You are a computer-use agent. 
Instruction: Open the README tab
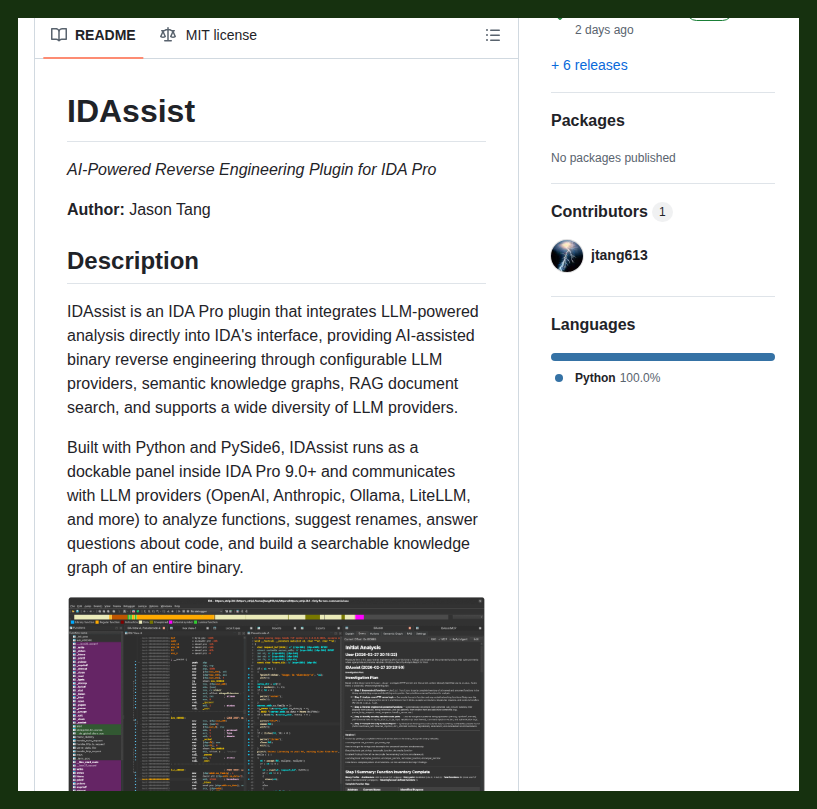point(93,35)
